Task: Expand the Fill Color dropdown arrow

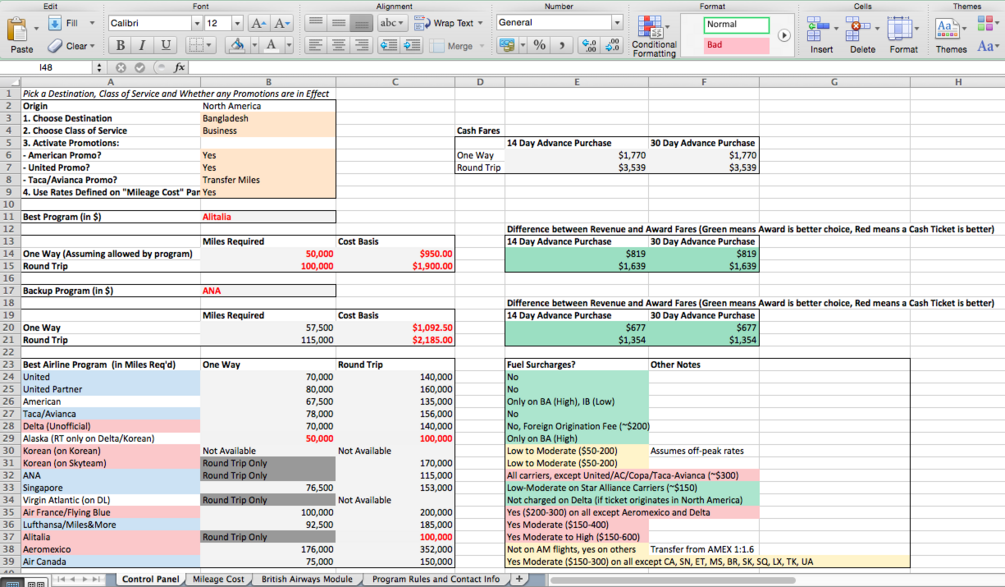Action: pos(254,45)
